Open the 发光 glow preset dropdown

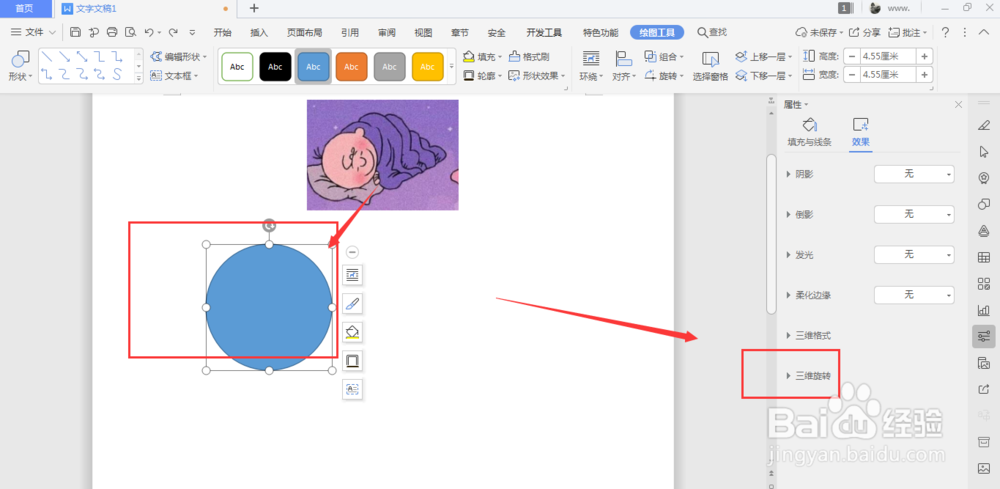pyautogui.click(x=914, y=255)
